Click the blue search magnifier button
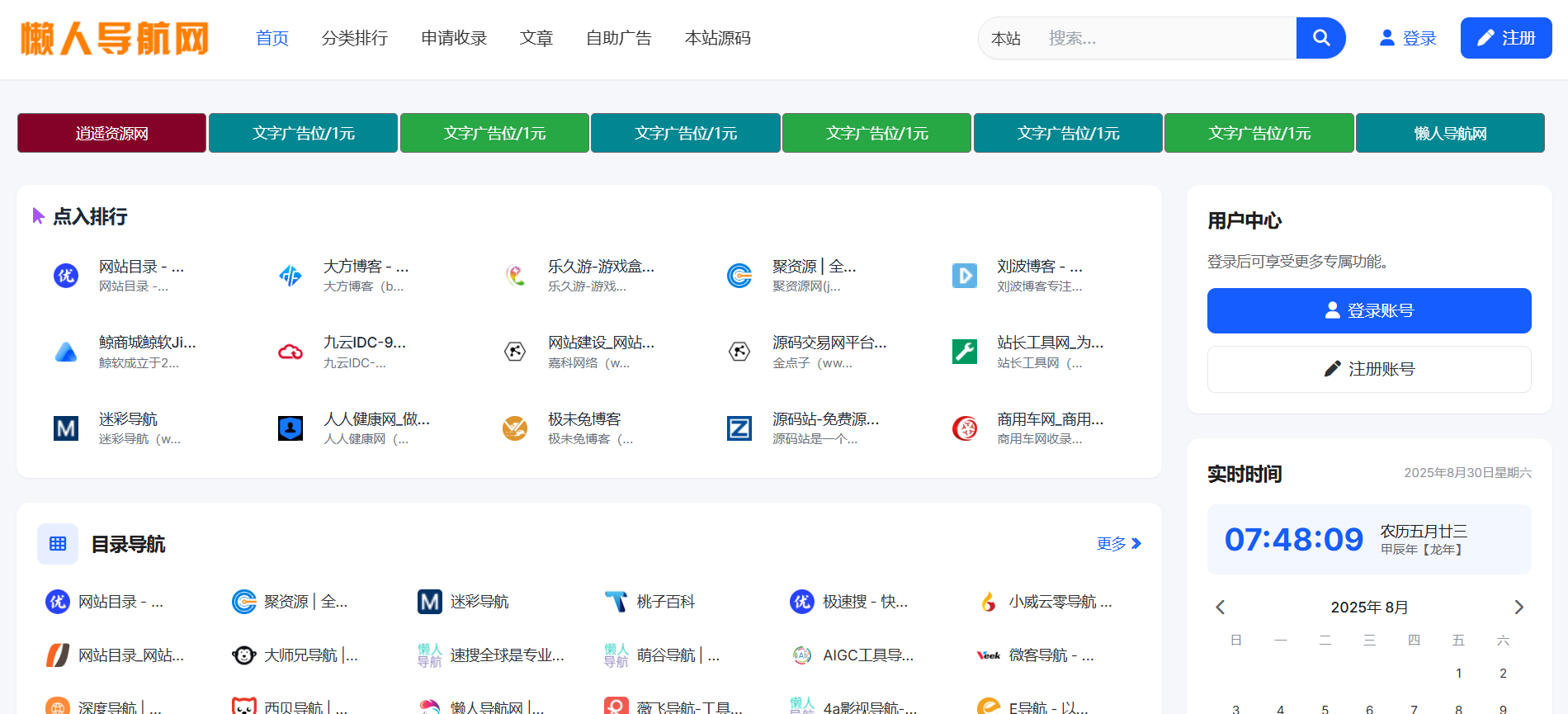Viewport: 1568px width, 714px height. pyautogui.click(x=1320, y=38)
